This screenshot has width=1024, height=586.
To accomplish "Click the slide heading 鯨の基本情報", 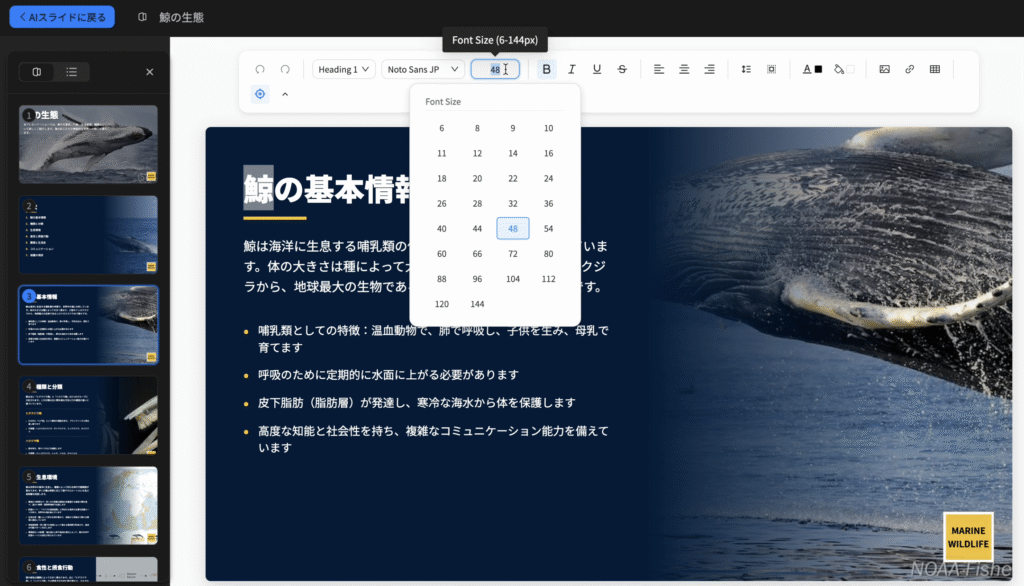I will pos(327,189).
